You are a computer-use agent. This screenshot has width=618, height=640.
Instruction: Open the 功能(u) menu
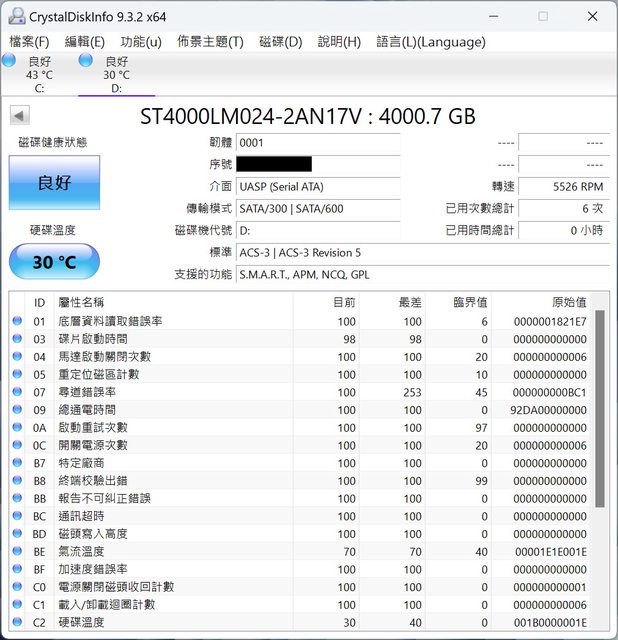point(141,42)
